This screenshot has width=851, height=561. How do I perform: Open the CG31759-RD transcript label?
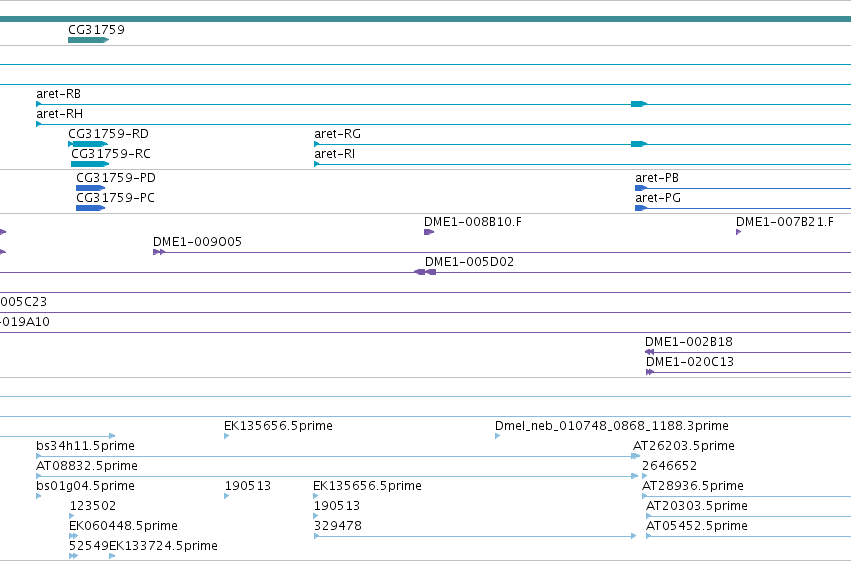click(108, 133)
